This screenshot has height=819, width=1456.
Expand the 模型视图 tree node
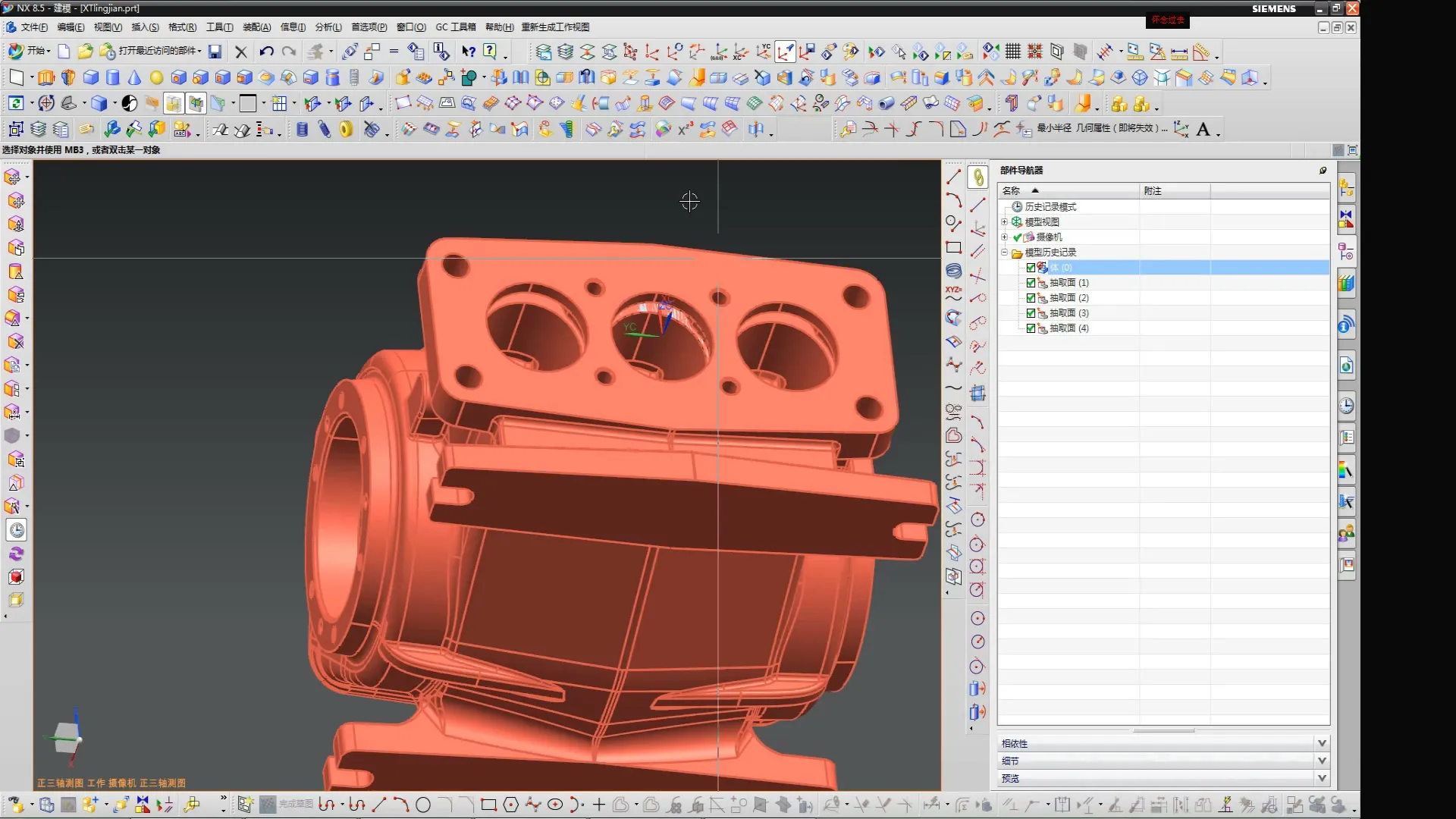click(x=1004, y=222)
